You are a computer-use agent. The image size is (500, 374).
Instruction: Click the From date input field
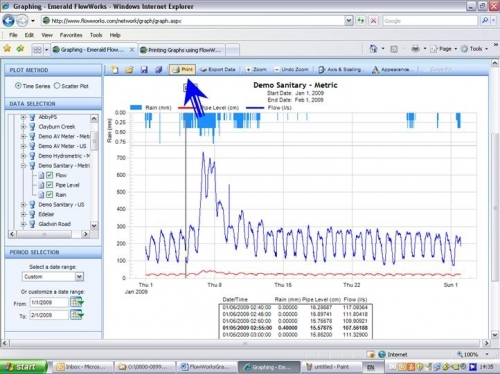click(x=49, y=302)
